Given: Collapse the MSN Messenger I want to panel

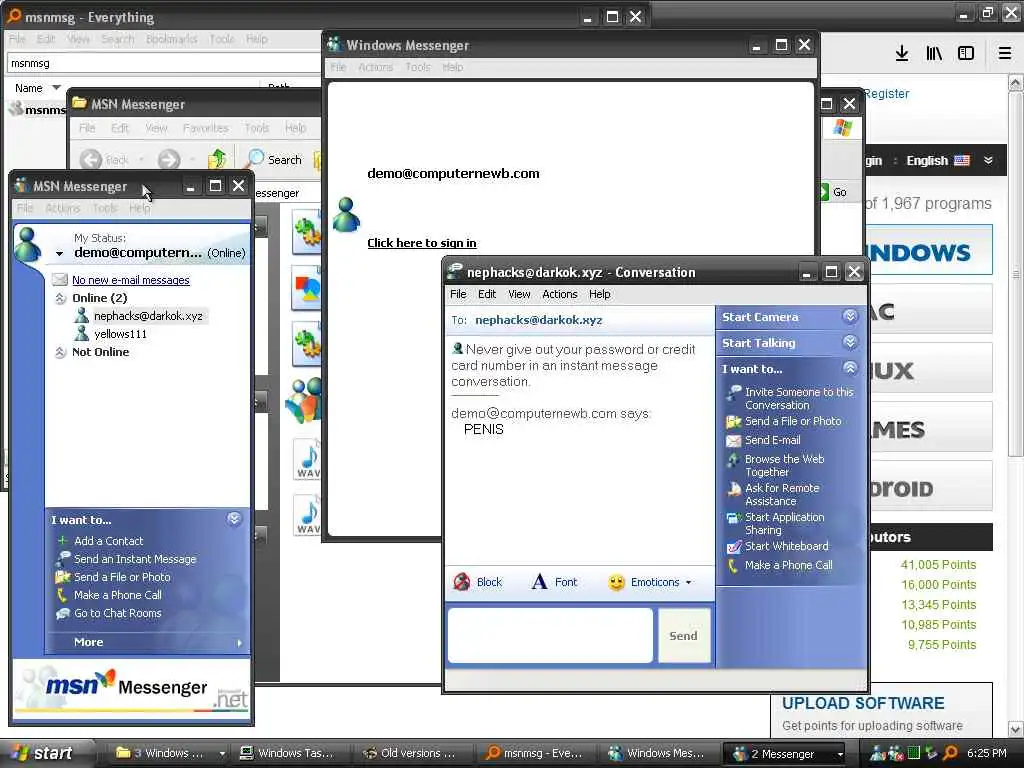Looking at the screenshot, I should tap(234, 520).
